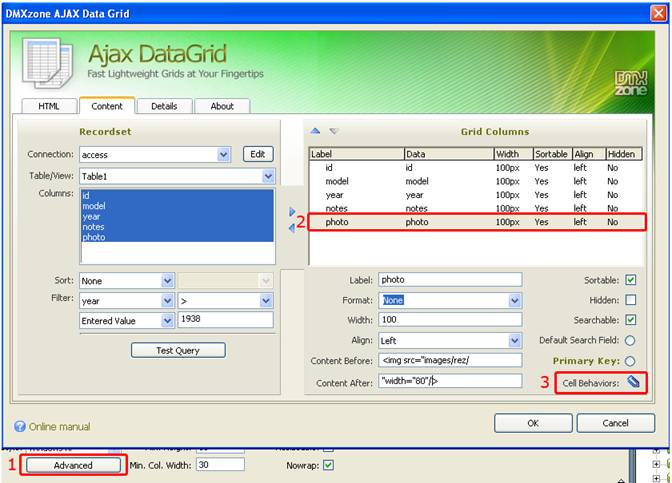Click the Hidden column header
Image resolution: width=672 pixels, height=483 pixels.
point(624,154)
